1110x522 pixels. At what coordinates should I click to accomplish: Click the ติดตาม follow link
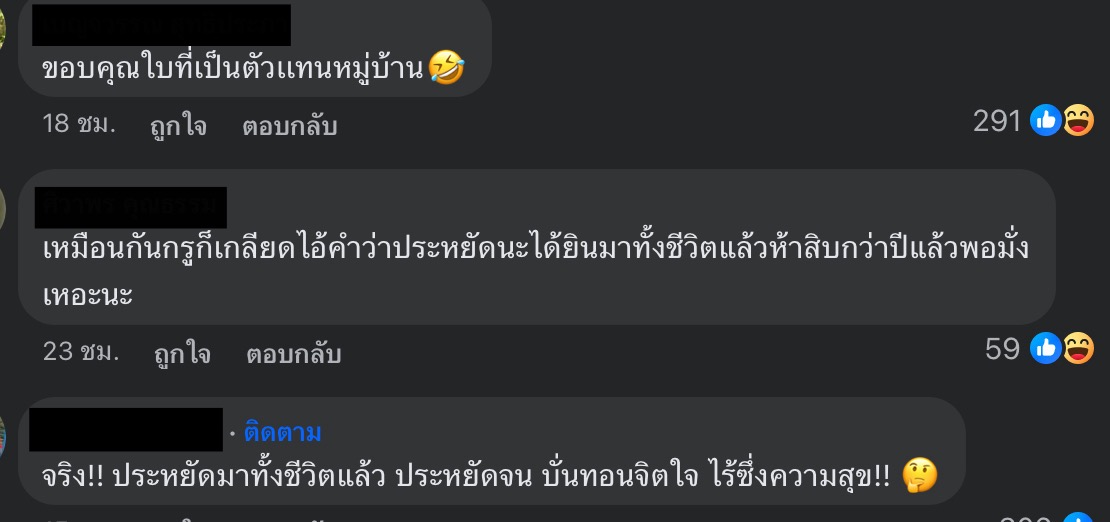(282, 431)
